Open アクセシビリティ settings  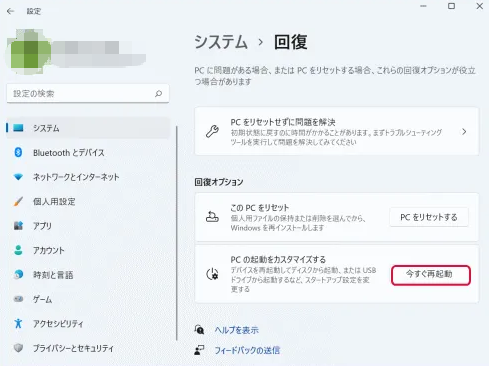pyautogui.click(x=88, y=323)
